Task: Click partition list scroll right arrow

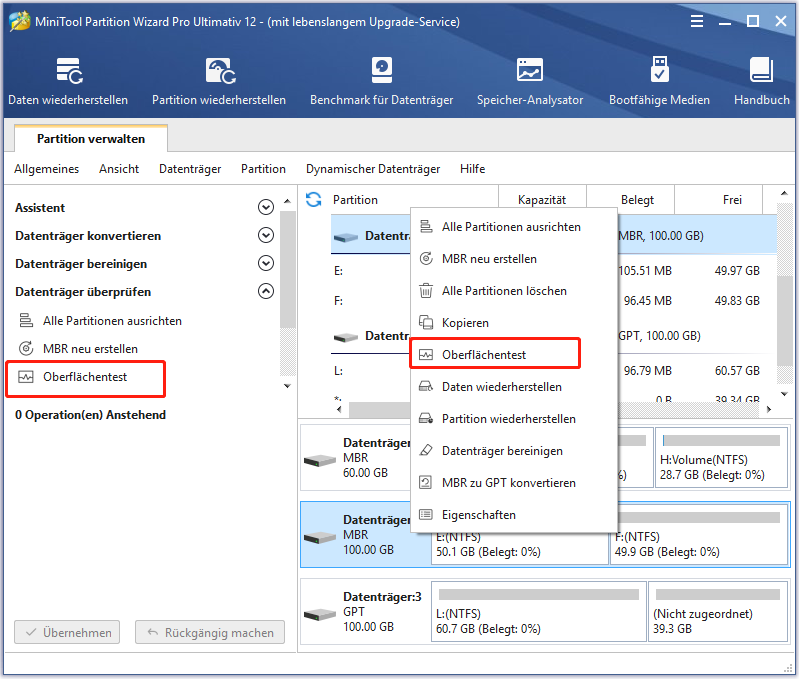Action: [769, 409]
